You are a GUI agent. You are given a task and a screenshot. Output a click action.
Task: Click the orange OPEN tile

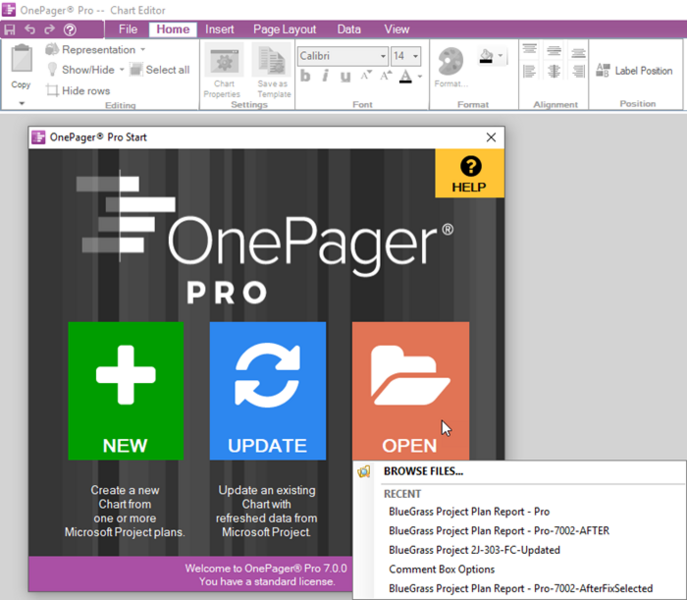pyautogui.click(x=411, y=391)
